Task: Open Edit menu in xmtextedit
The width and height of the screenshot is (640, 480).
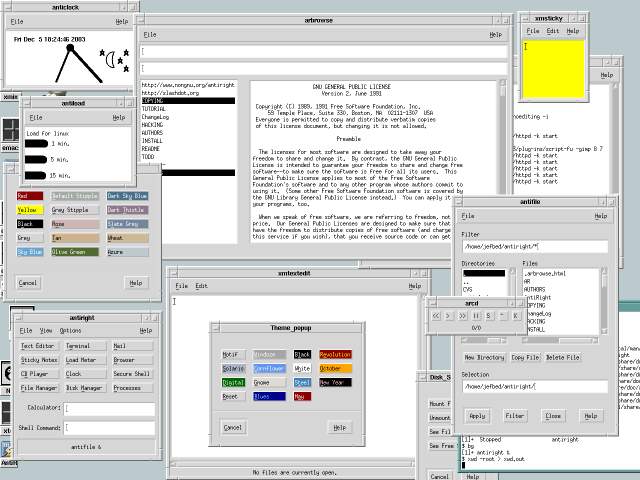Action: click(201, 286)
